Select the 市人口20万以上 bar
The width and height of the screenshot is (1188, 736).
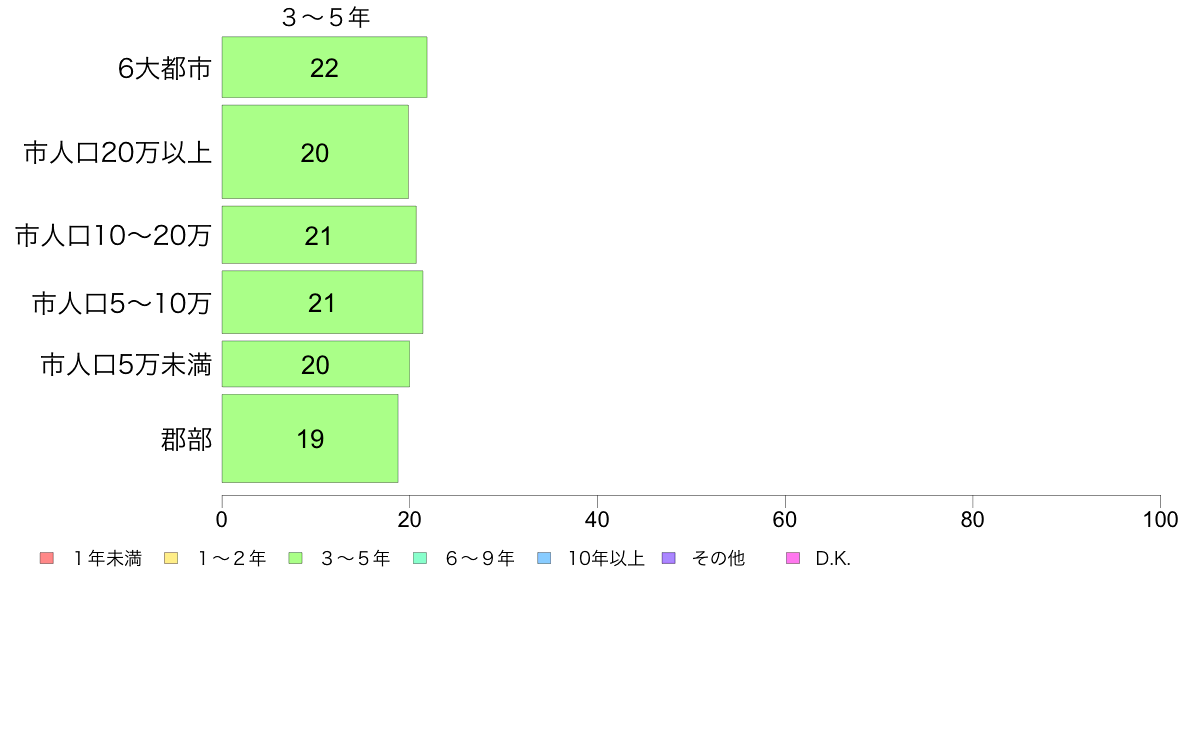[315, 152]
